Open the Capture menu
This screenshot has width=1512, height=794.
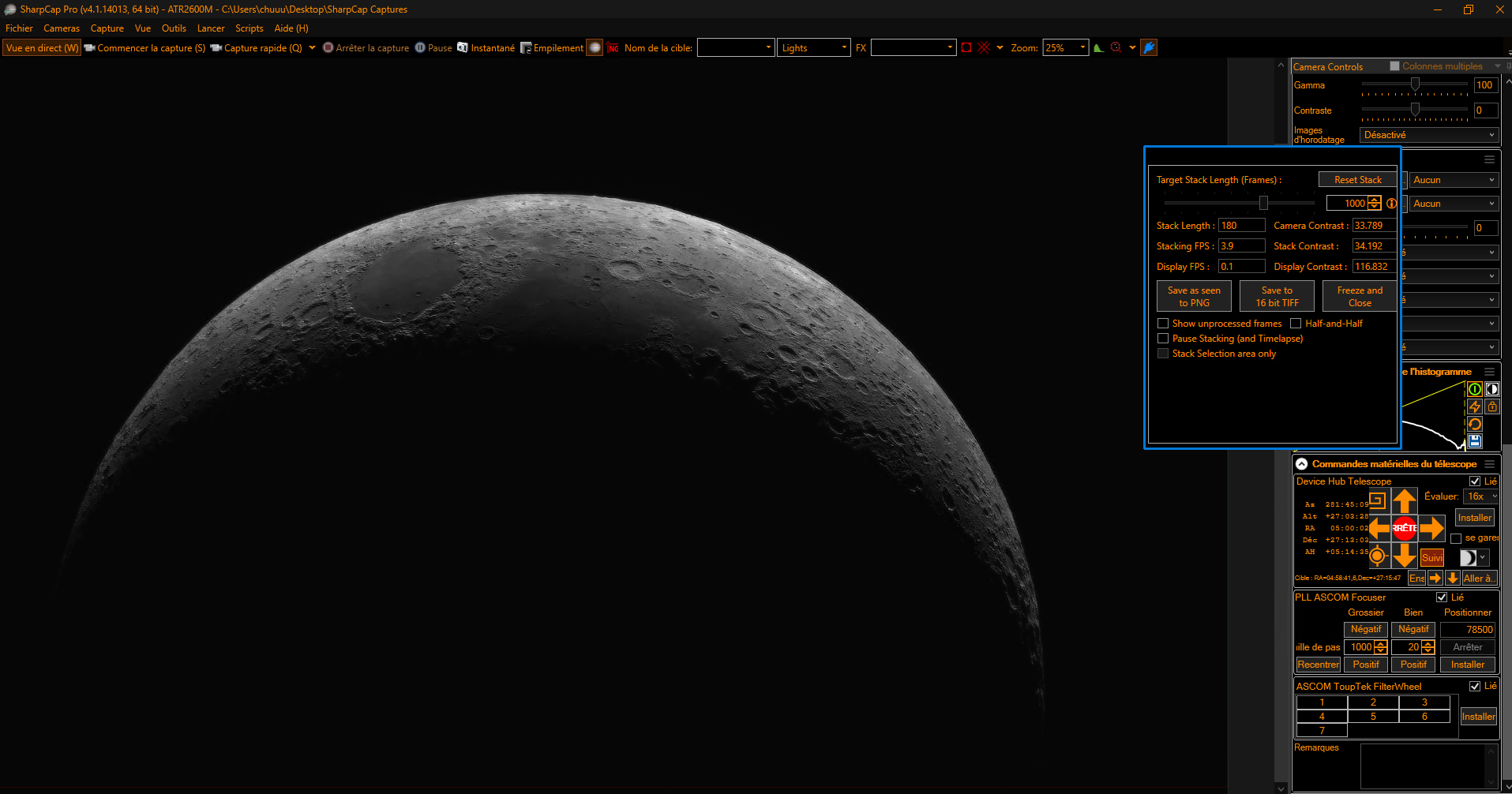pos(107,28)
